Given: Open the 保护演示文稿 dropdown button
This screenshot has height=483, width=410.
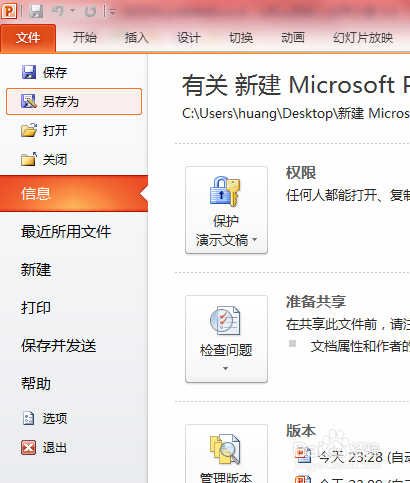Looking at the screenshot, I should tap(226, 210).
